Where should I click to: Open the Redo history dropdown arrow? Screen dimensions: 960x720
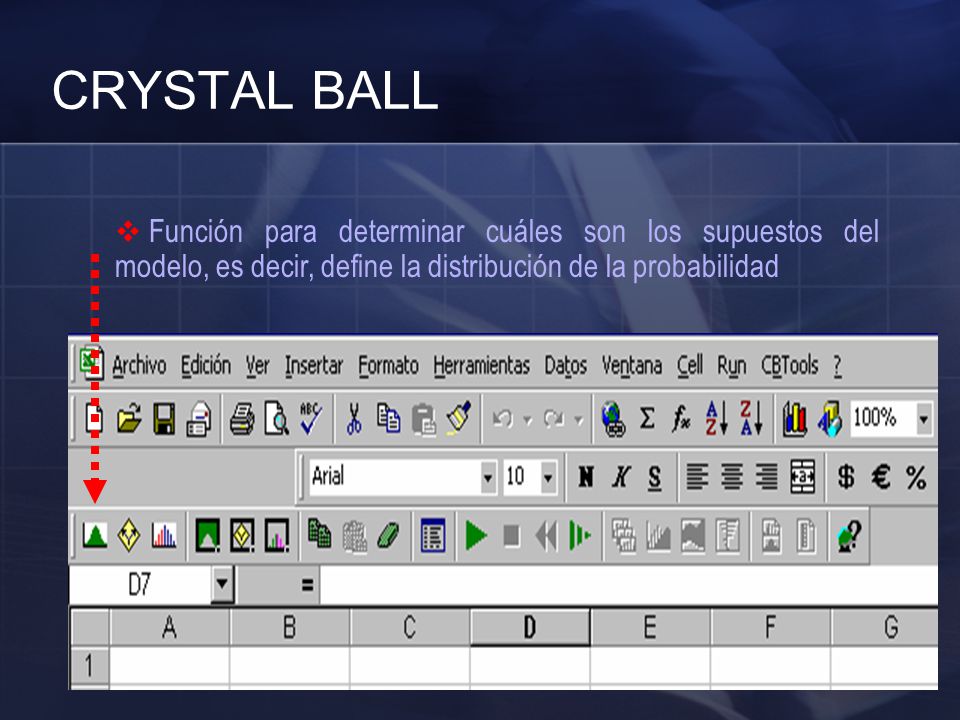click(x=578, y=419)
